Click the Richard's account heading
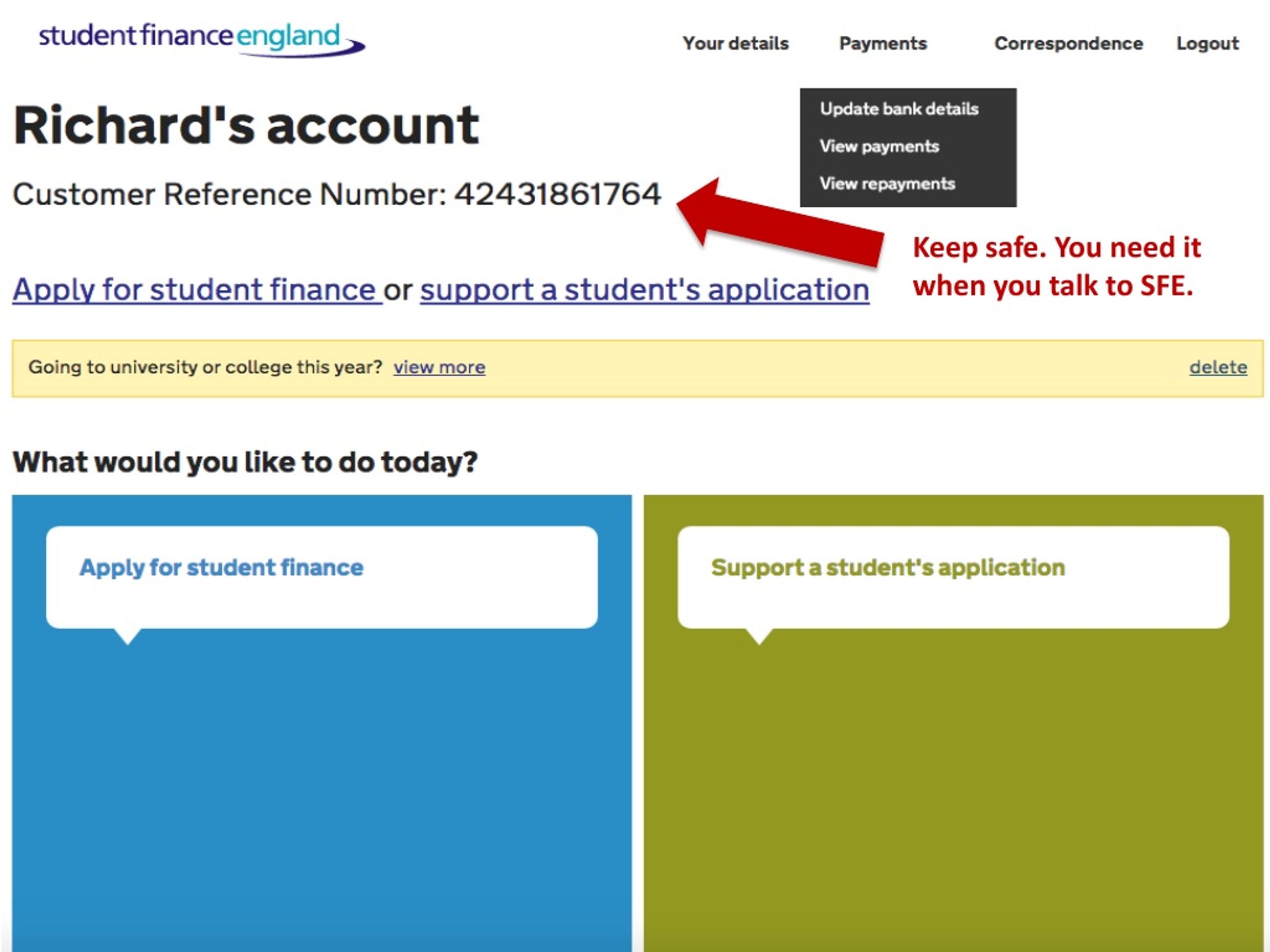 point(246,125)
